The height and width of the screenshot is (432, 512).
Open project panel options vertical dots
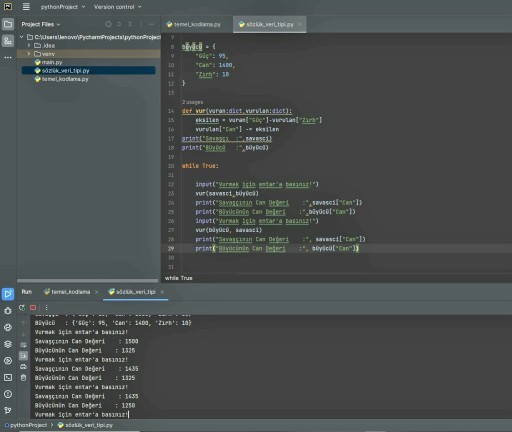pos(141,24)
